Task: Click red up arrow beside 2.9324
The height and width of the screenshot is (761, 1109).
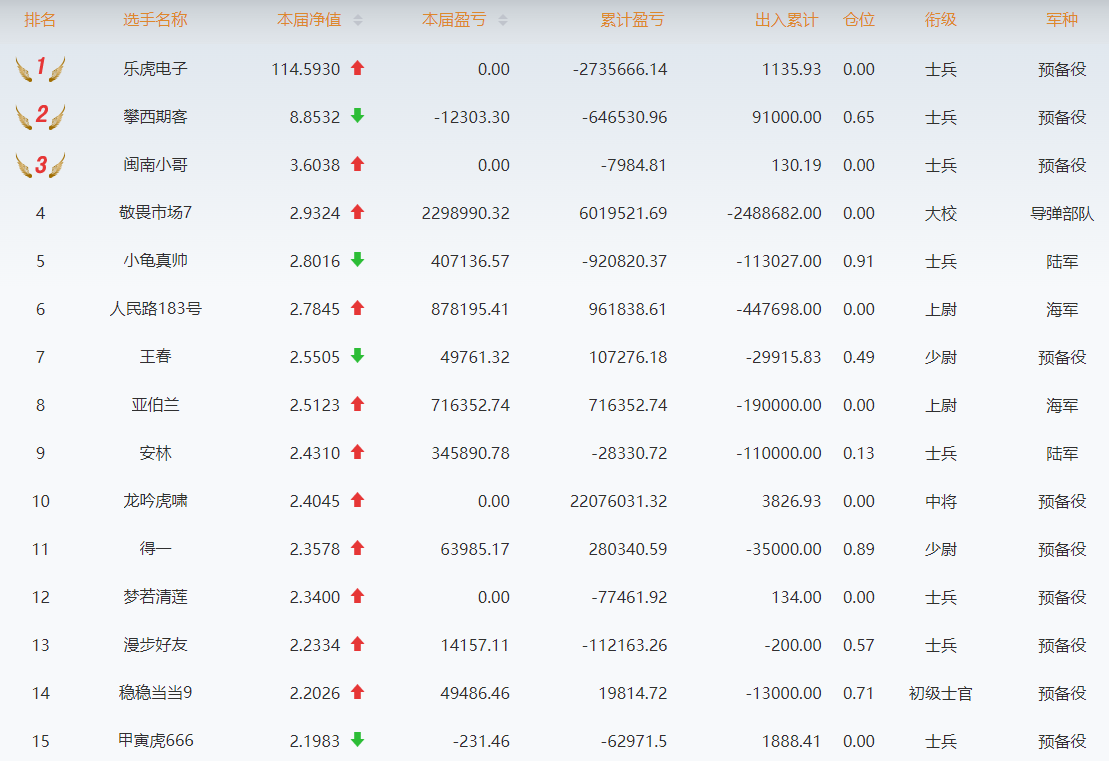Action: pos(358,211)
